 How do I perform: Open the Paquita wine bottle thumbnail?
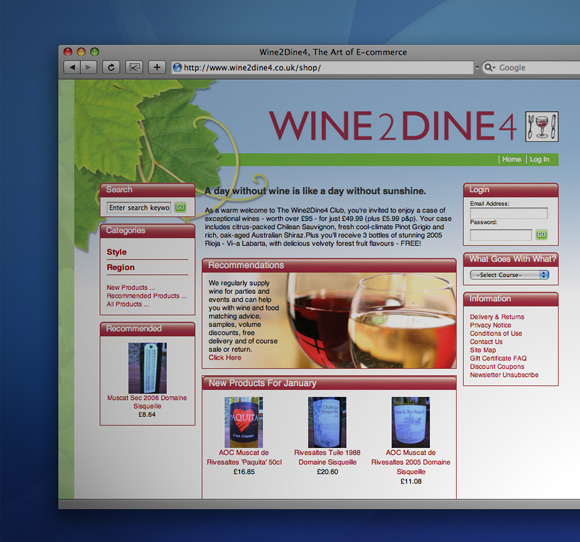[x=244, y=422]
